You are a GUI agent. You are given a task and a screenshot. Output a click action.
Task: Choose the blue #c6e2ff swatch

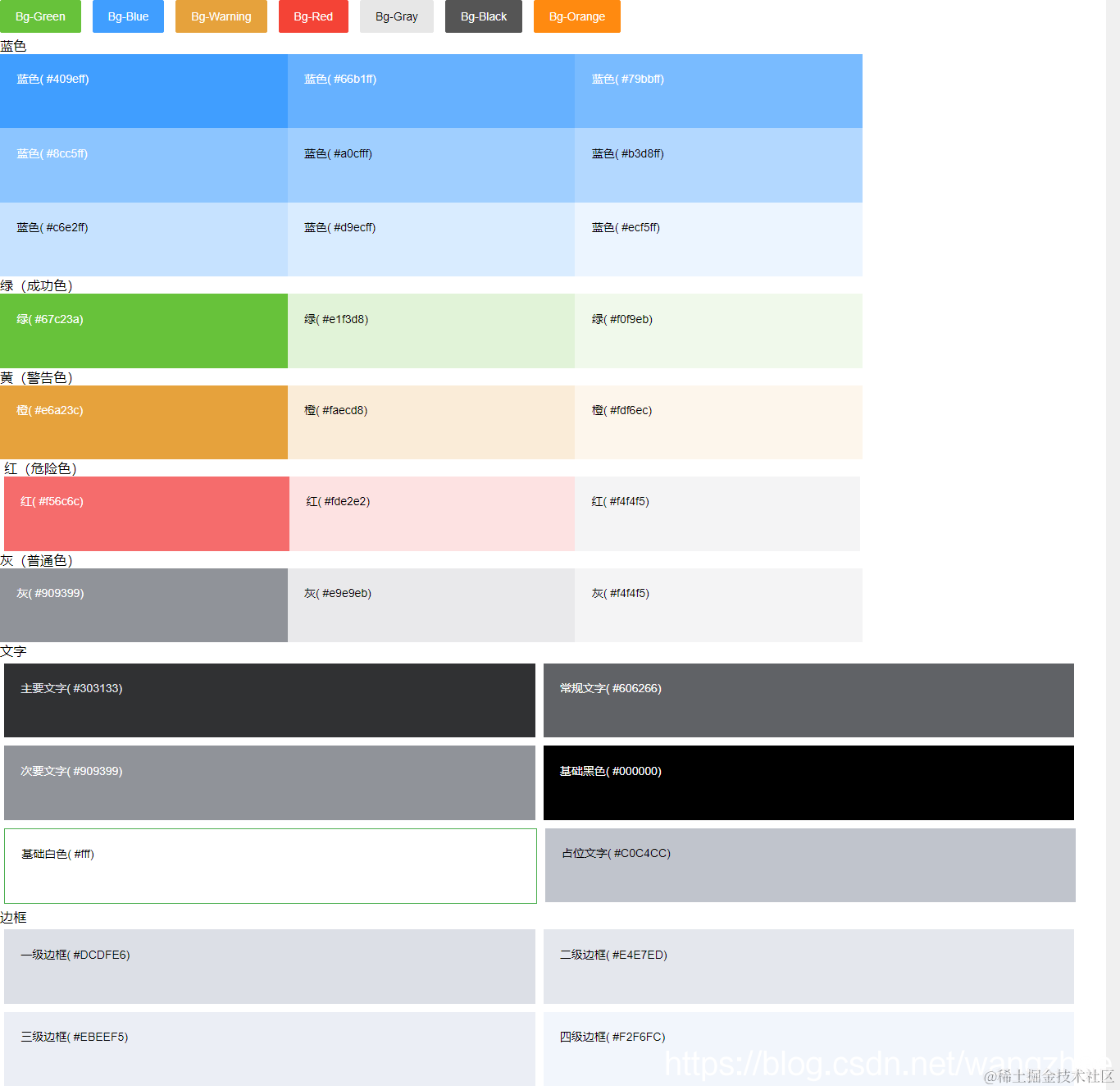point(143,239)
